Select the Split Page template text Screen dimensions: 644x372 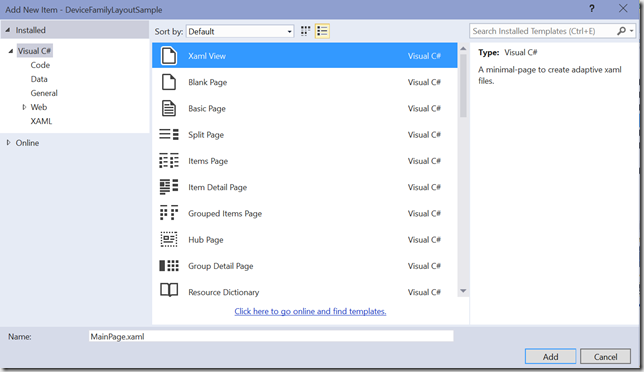[206, 135]
